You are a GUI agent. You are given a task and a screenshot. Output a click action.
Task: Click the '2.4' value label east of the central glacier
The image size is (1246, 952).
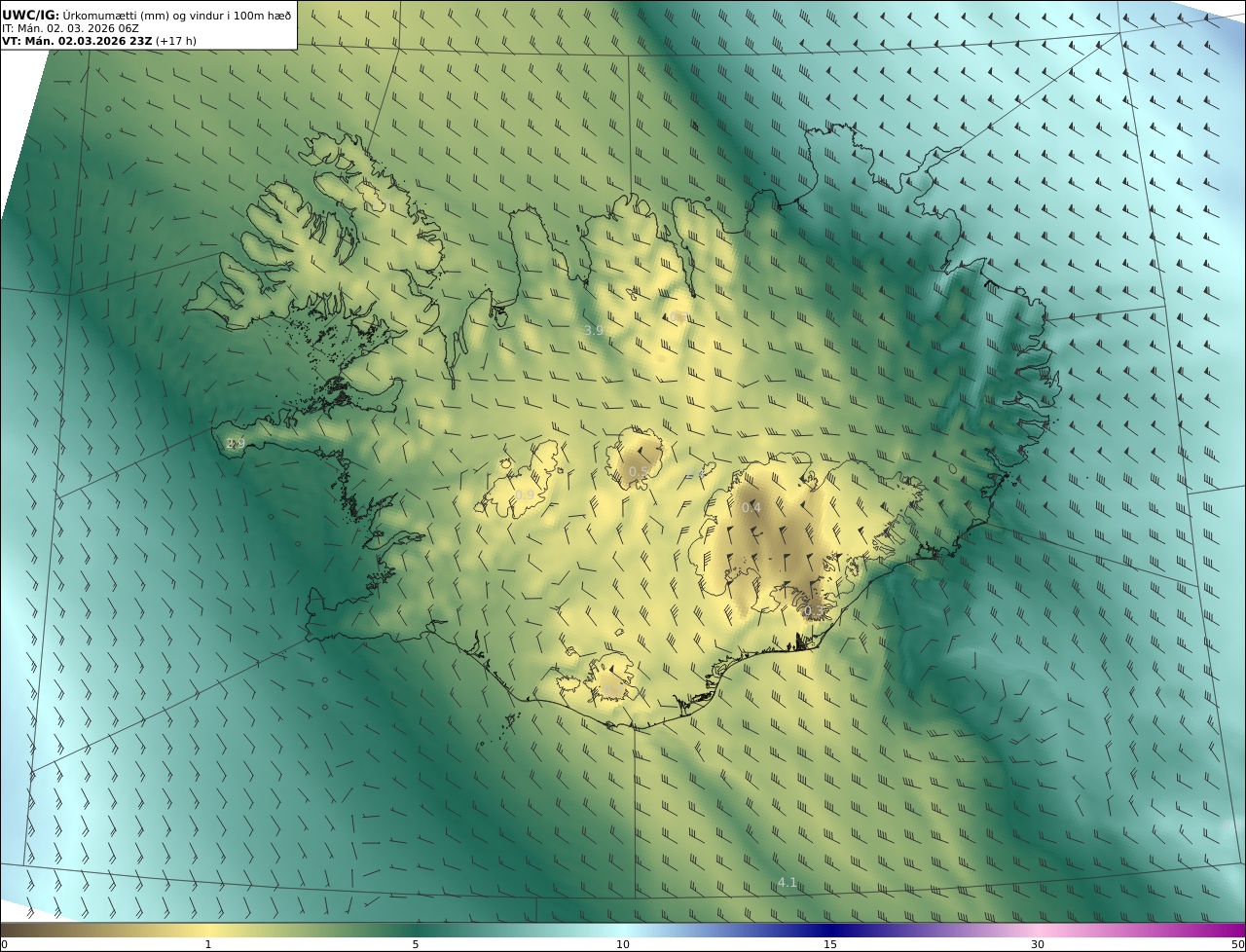coord(694,473)
